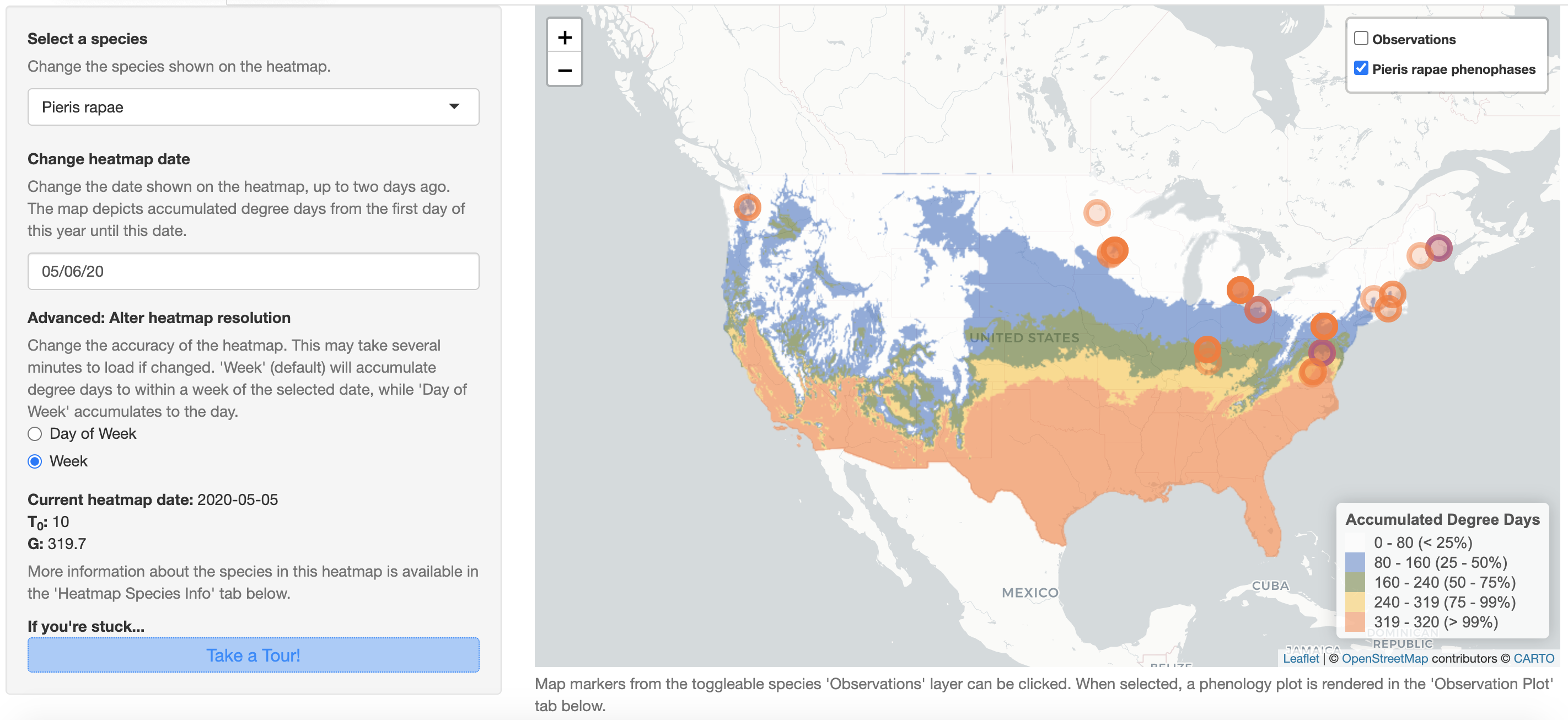Click the species dropdown arrow

[x=454, y=106]
